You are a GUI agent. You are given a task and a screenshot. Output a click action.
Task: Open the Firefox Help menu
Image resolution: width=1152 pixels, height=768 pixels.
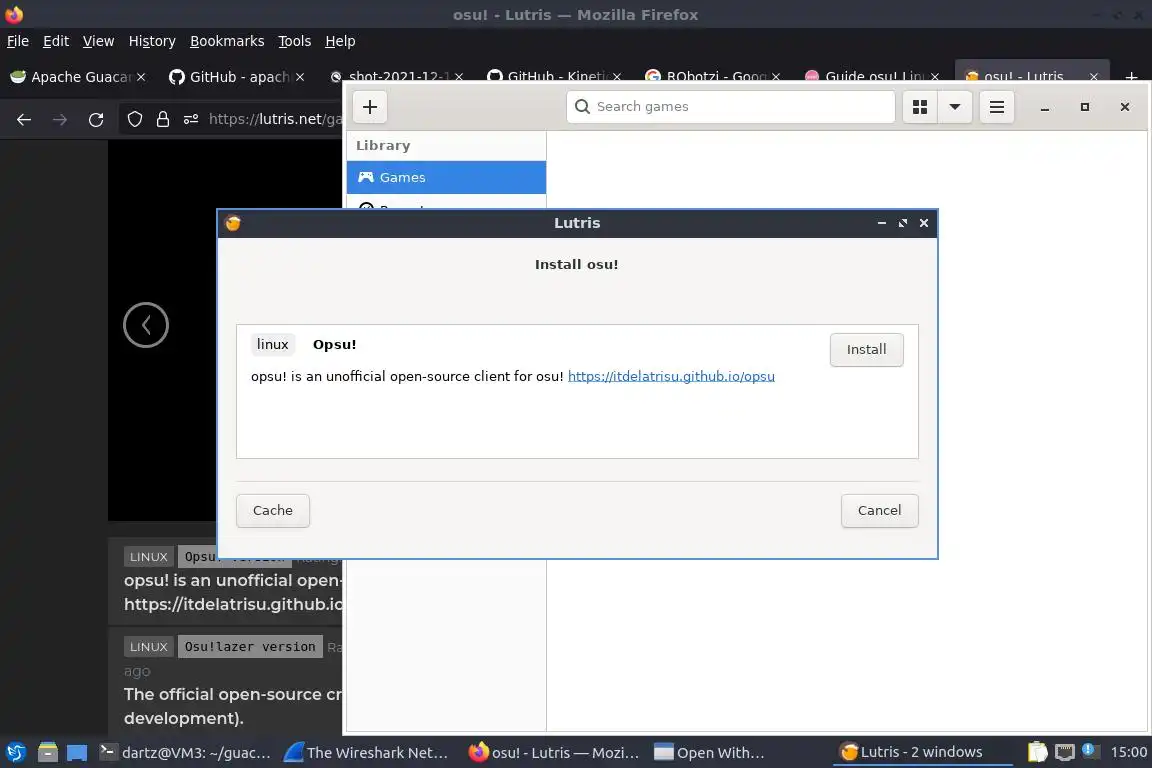point(340,41)
